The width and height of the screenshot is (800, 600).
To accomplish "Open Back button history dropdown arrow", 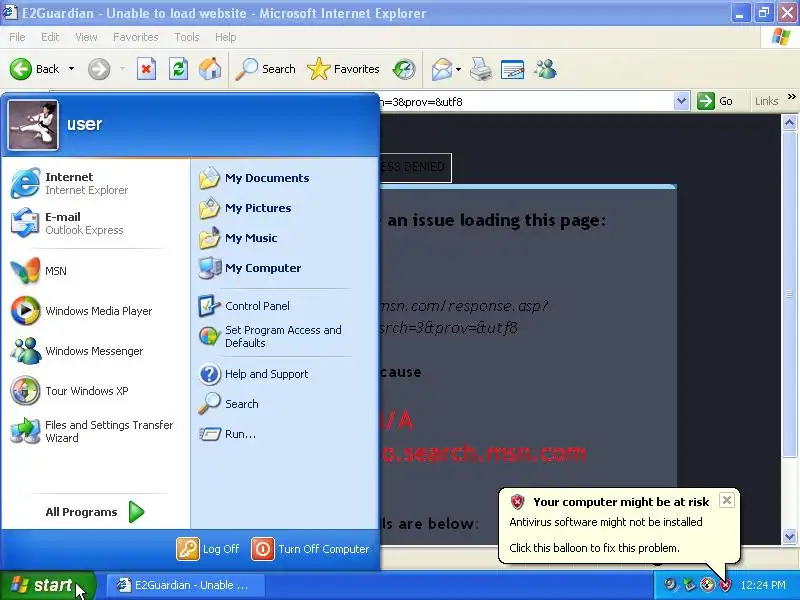I will [x=71, y=69].
